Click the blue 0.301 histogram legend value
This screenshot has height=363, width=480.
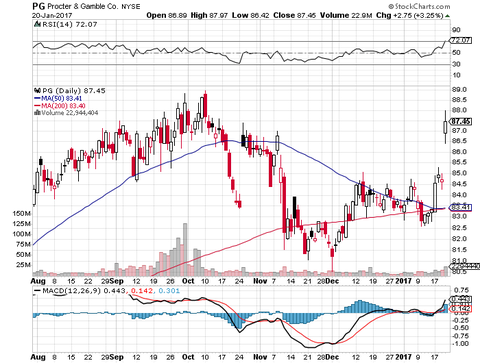(169, 291)
